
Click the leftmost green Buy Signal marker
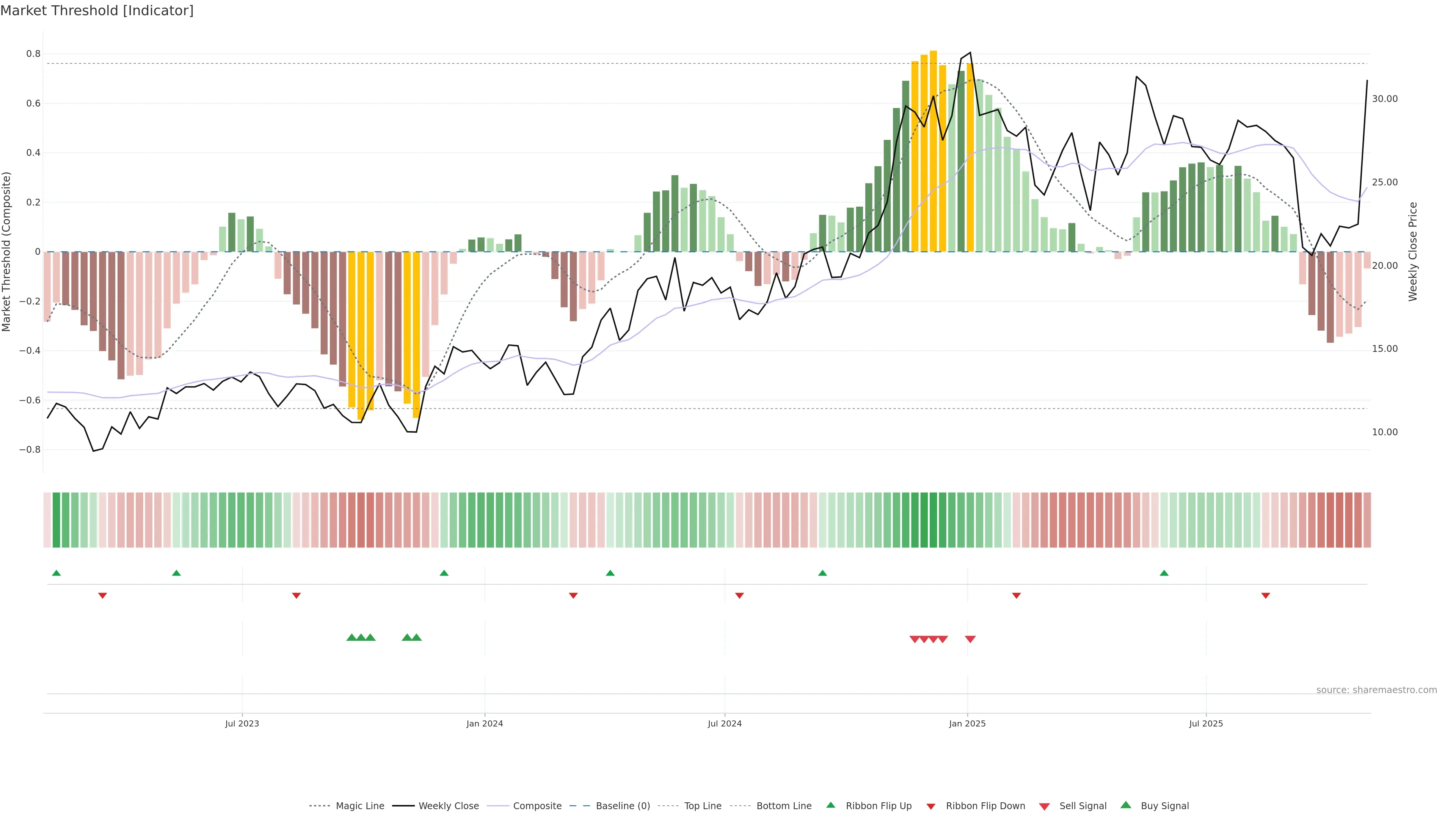click(351, 637)
